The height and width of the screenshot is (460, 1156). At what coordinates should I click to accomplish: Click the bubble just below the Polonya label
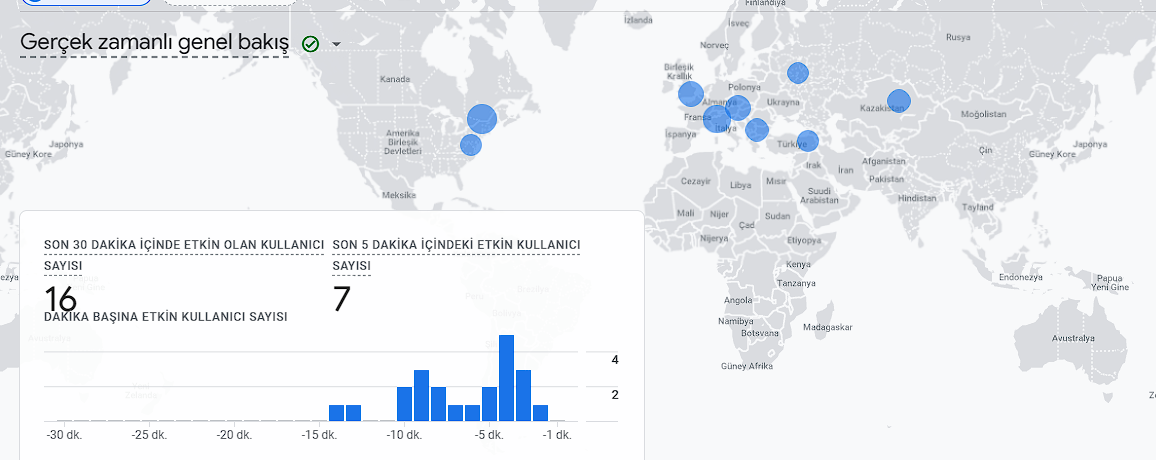(x=738, y=108)
